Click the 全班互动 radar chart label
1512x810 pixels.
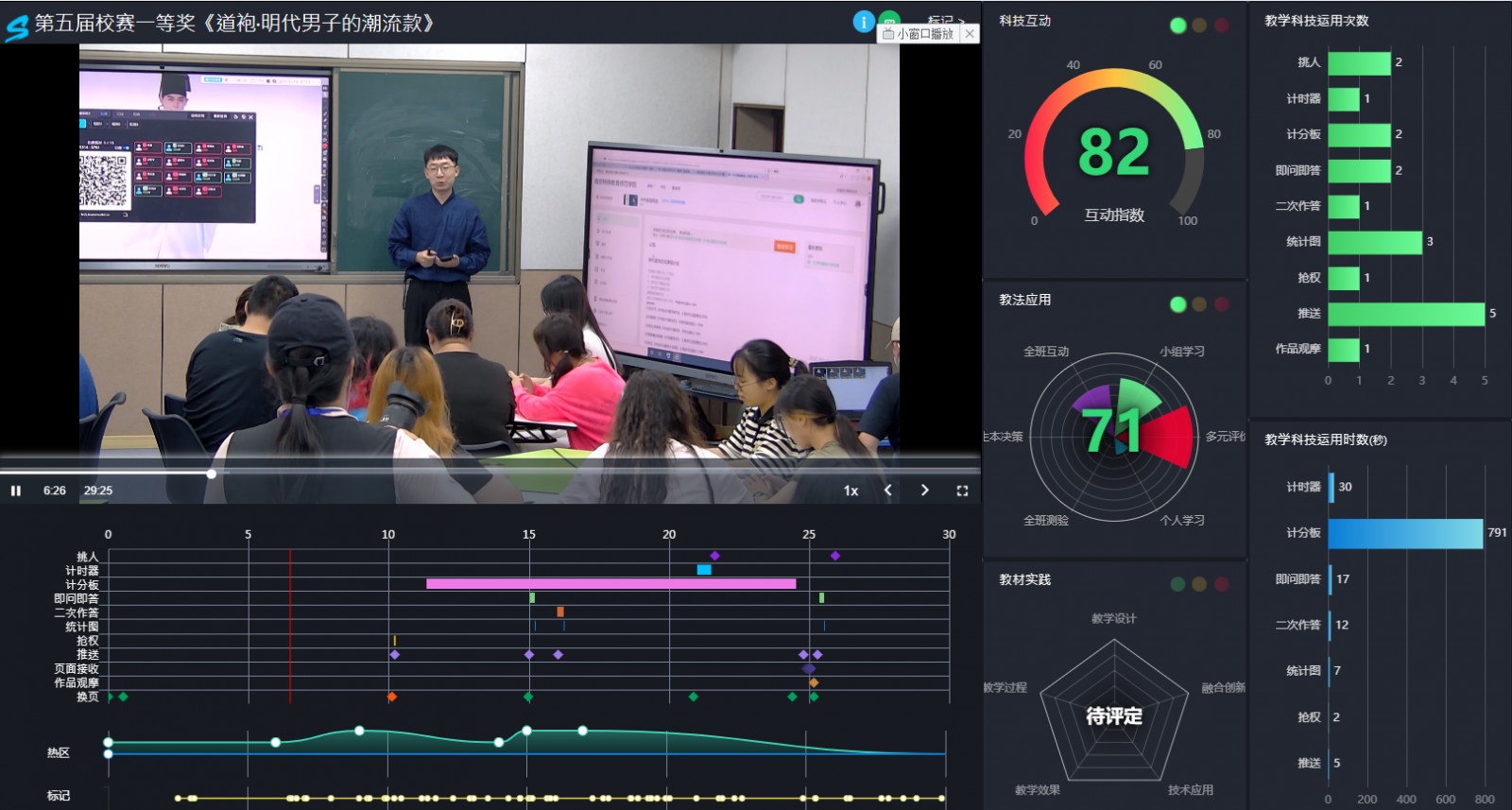(x=1045, y=352)
